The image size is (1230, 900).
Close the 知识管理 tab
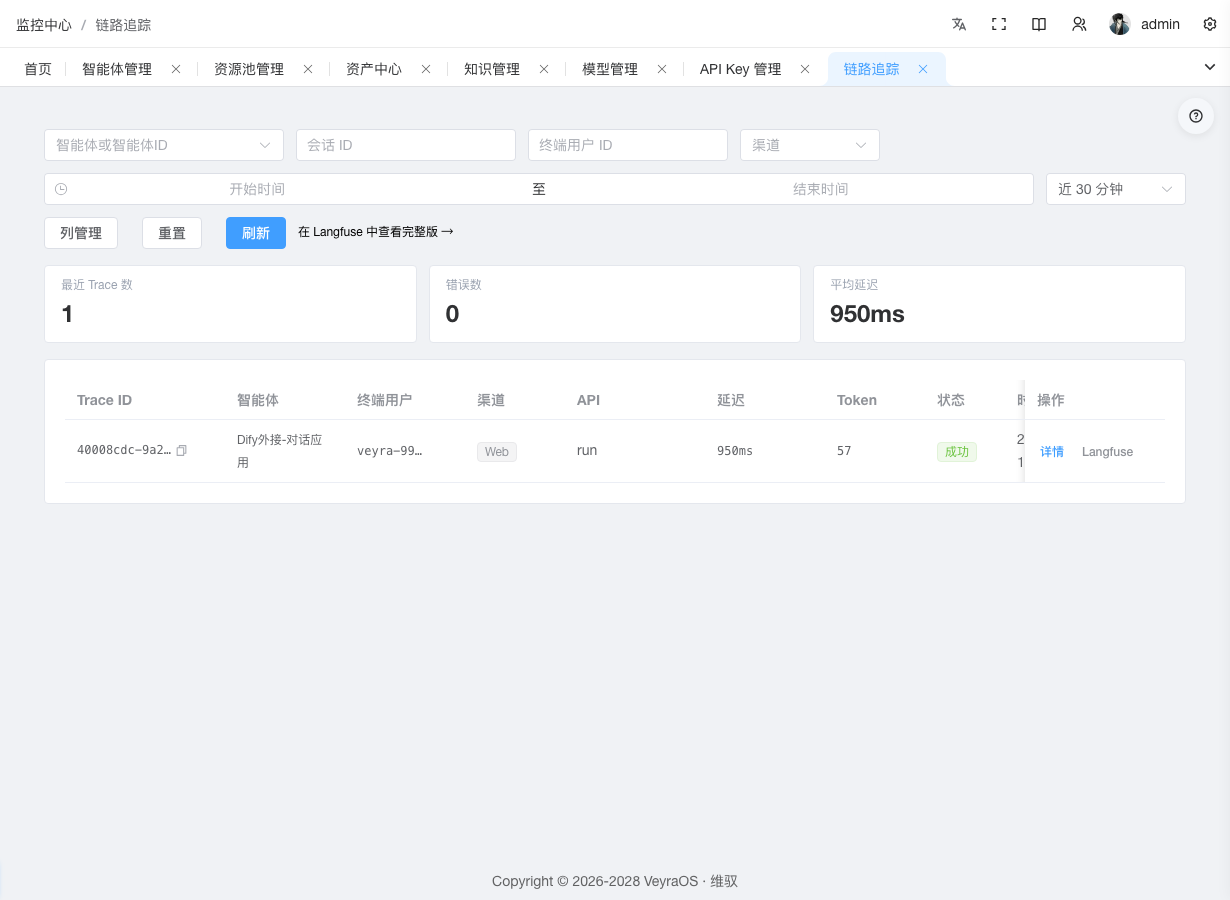544,69
